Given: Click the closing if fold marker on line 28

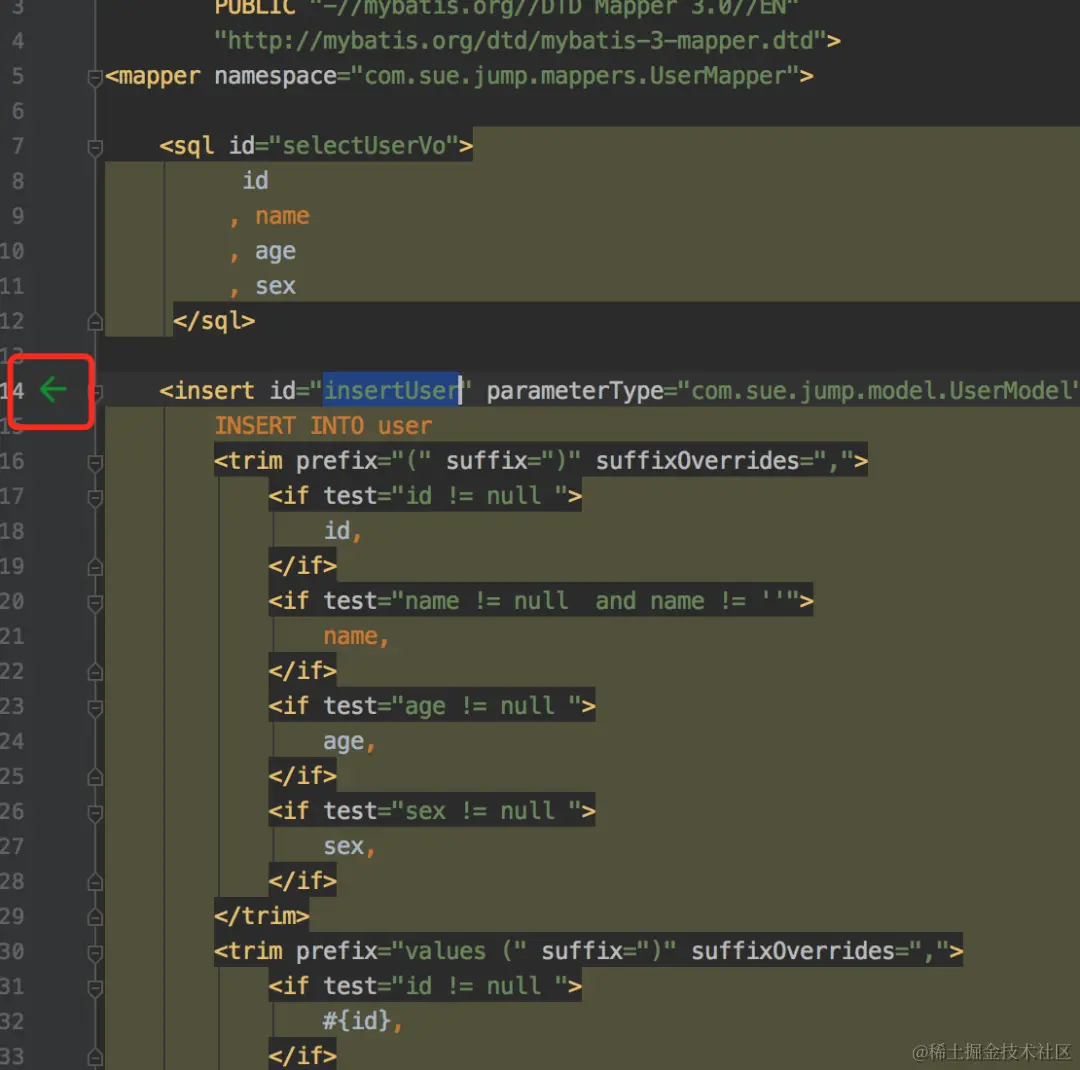Looking at the screenshot, I should 95,883.
